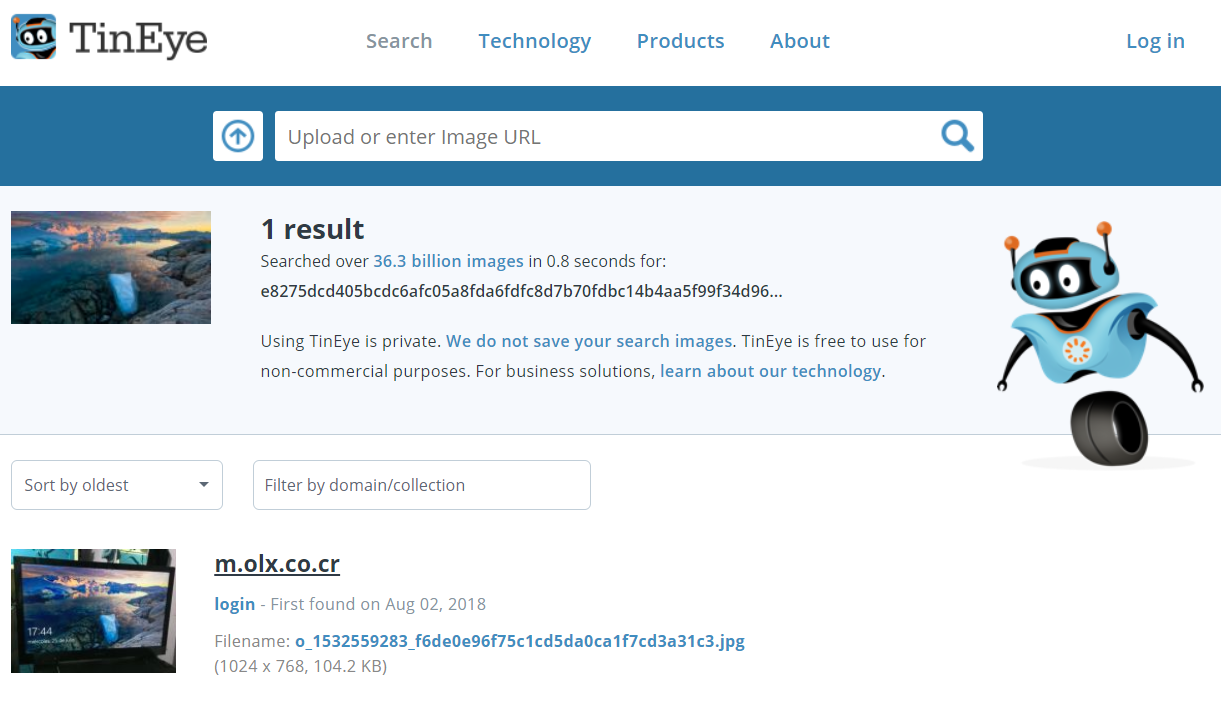
Task: Open the Technology menu item
Action: [535, 41]
